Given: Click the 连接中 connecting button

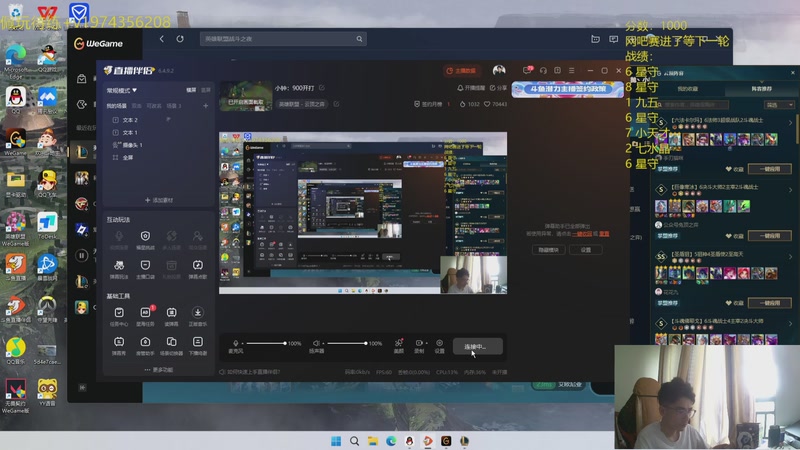Looking at the screenshot, I should 478,346.
